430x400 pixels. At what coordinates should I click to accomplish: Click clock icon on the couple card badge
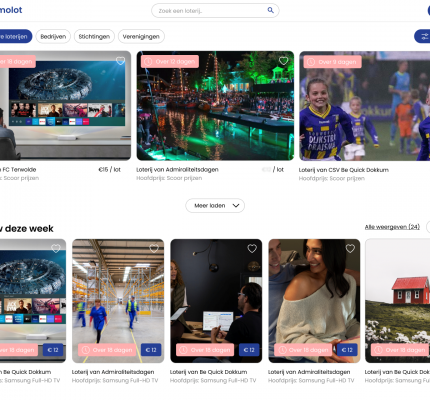(282, 350)
